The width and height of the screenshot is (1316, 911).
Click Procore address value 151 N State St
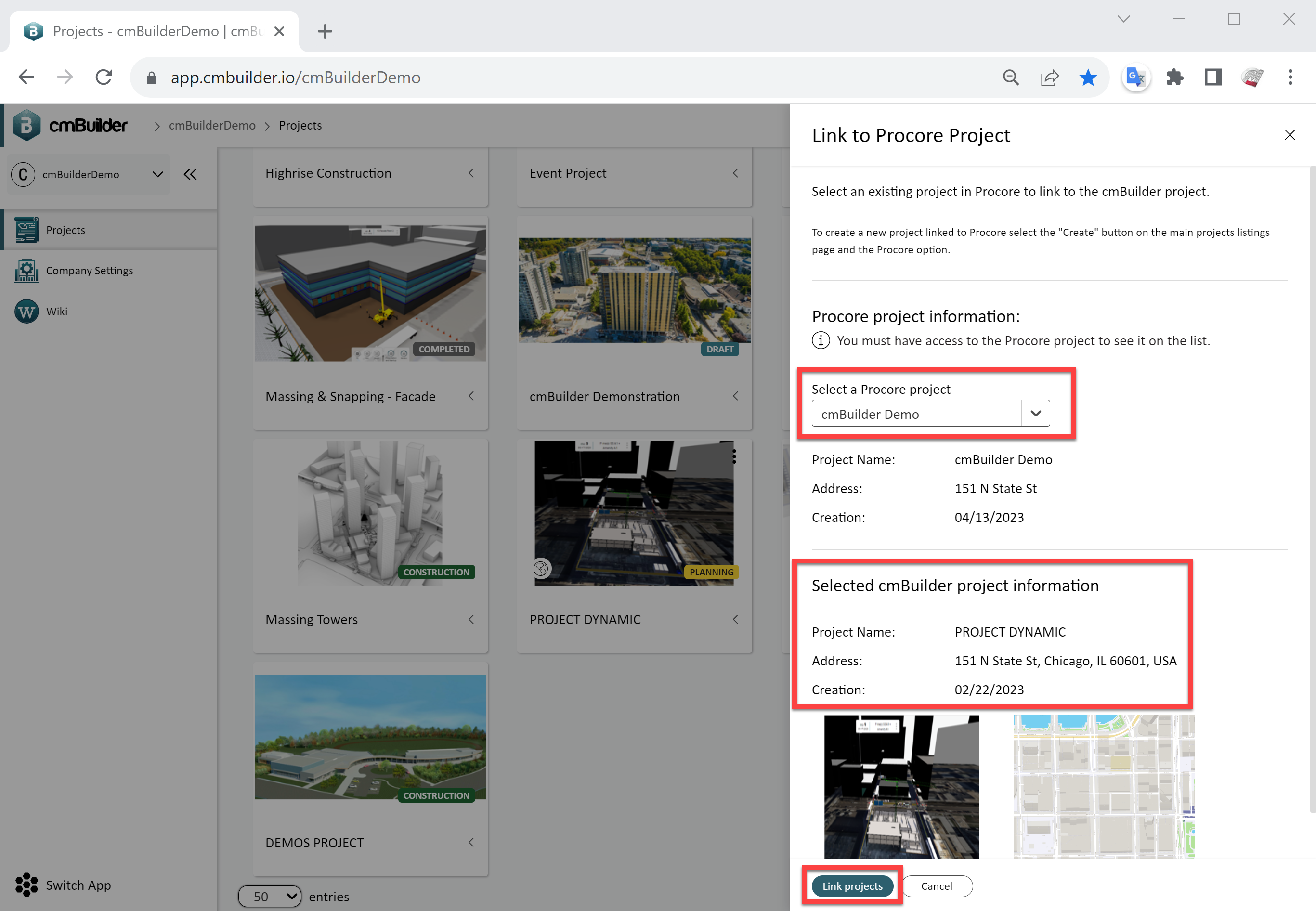(995, 489)
